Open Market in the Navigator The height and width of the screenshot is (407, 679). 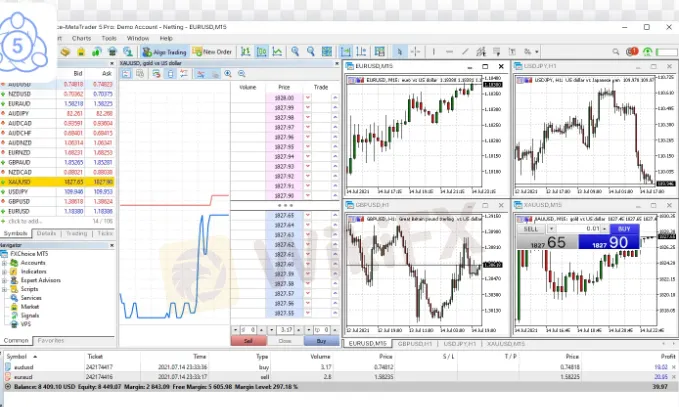(29, 307)
